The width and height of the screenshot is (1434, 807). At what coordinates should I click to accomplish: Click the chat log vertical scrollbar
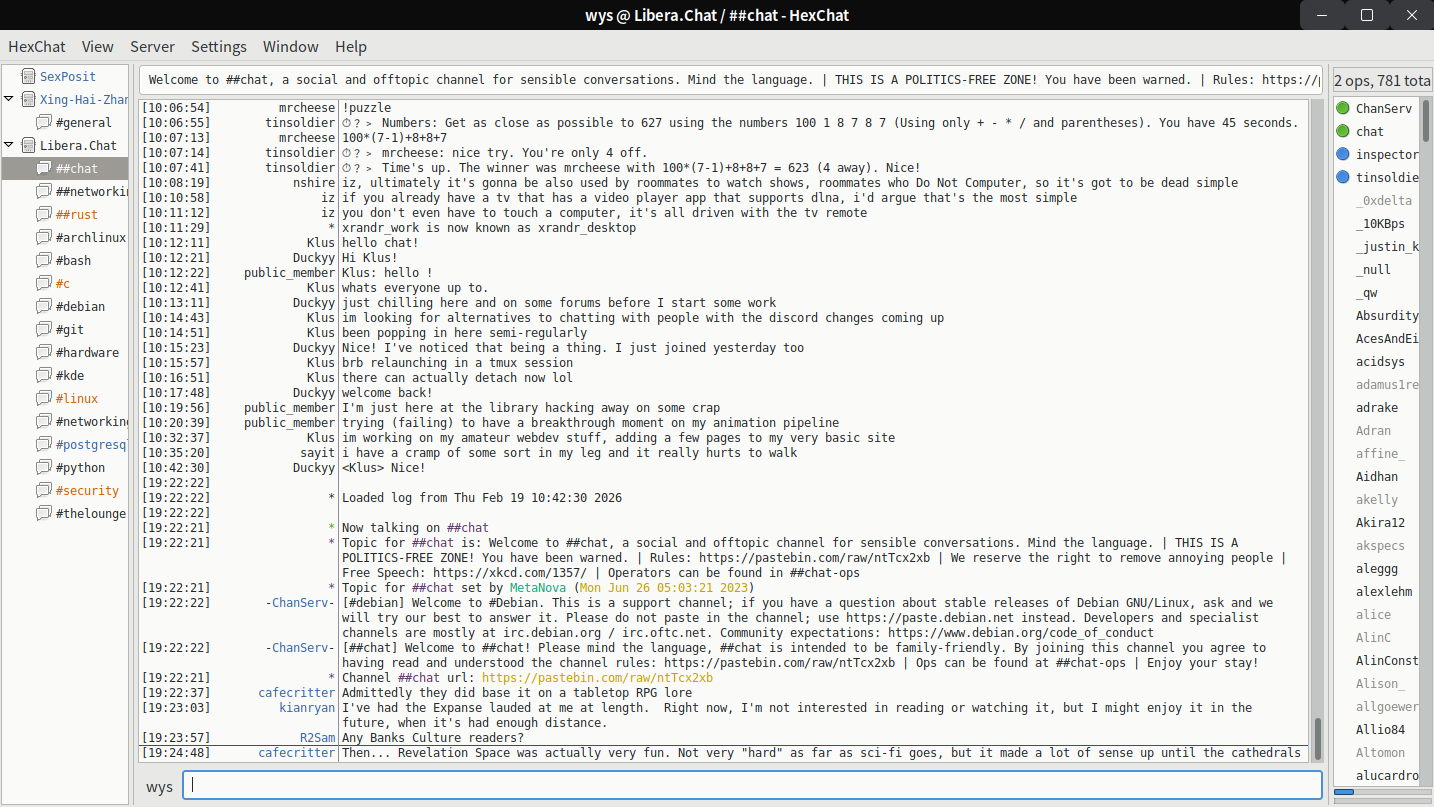tap(1318, 738)
